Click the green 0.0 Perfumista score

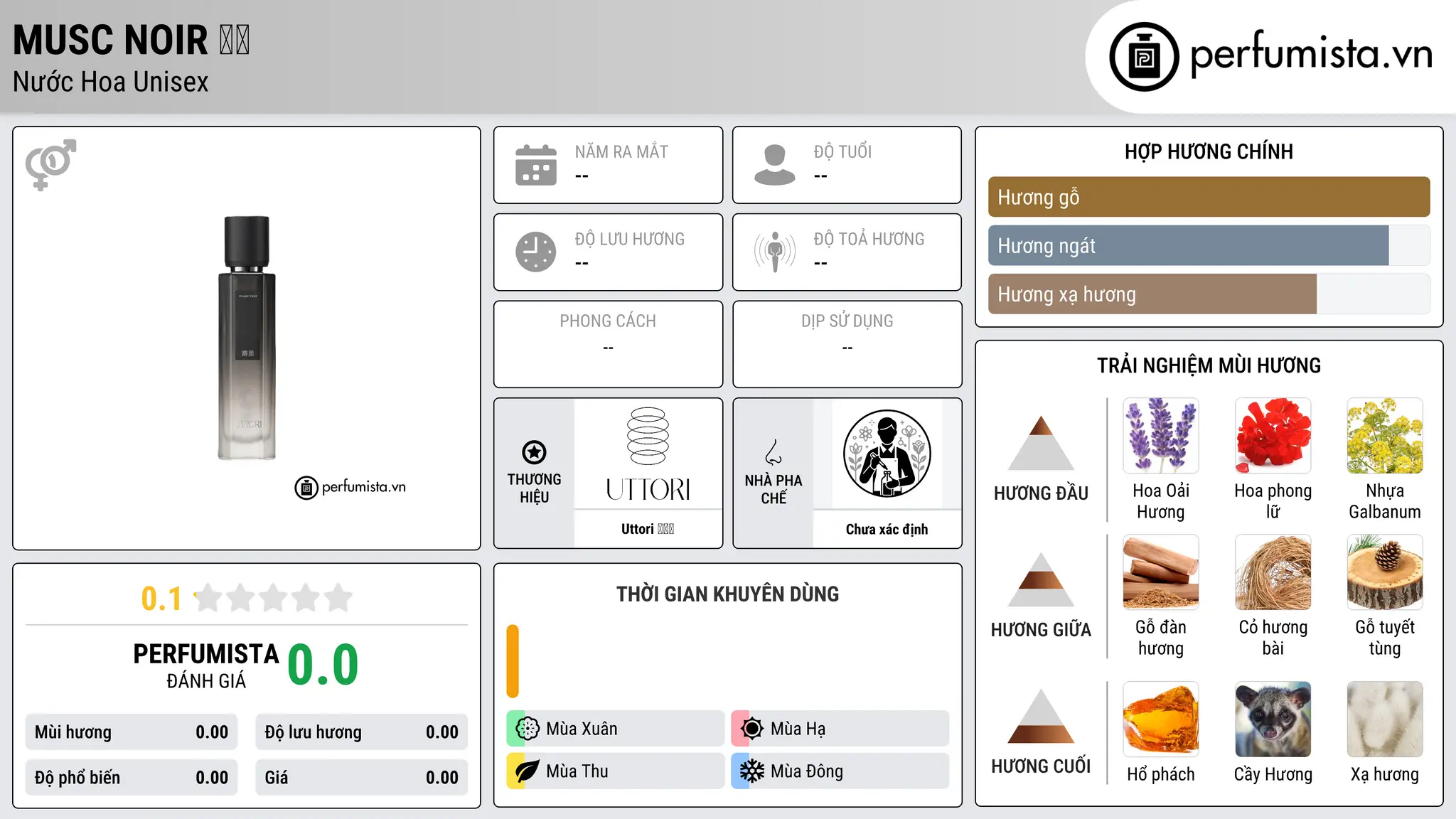[x=323, y=665]
